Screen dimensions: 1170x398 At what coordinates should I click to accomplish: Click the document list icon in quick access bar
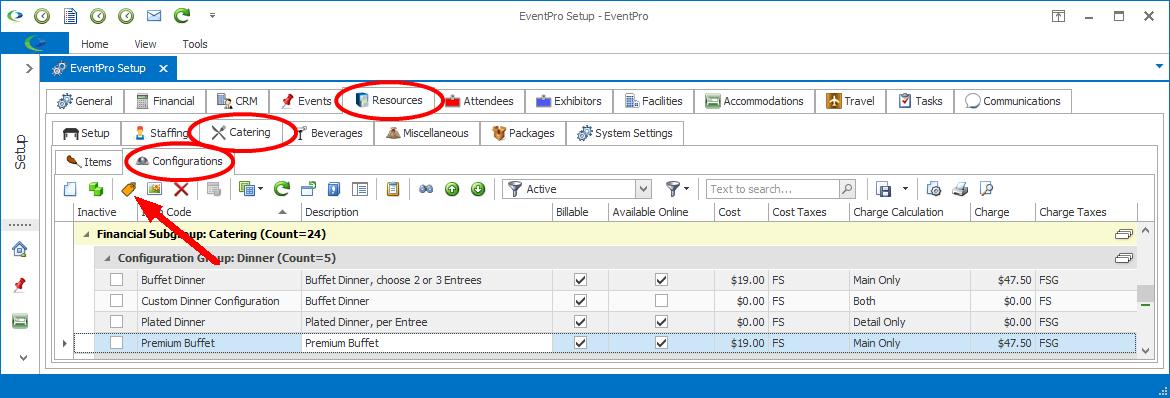70,15
